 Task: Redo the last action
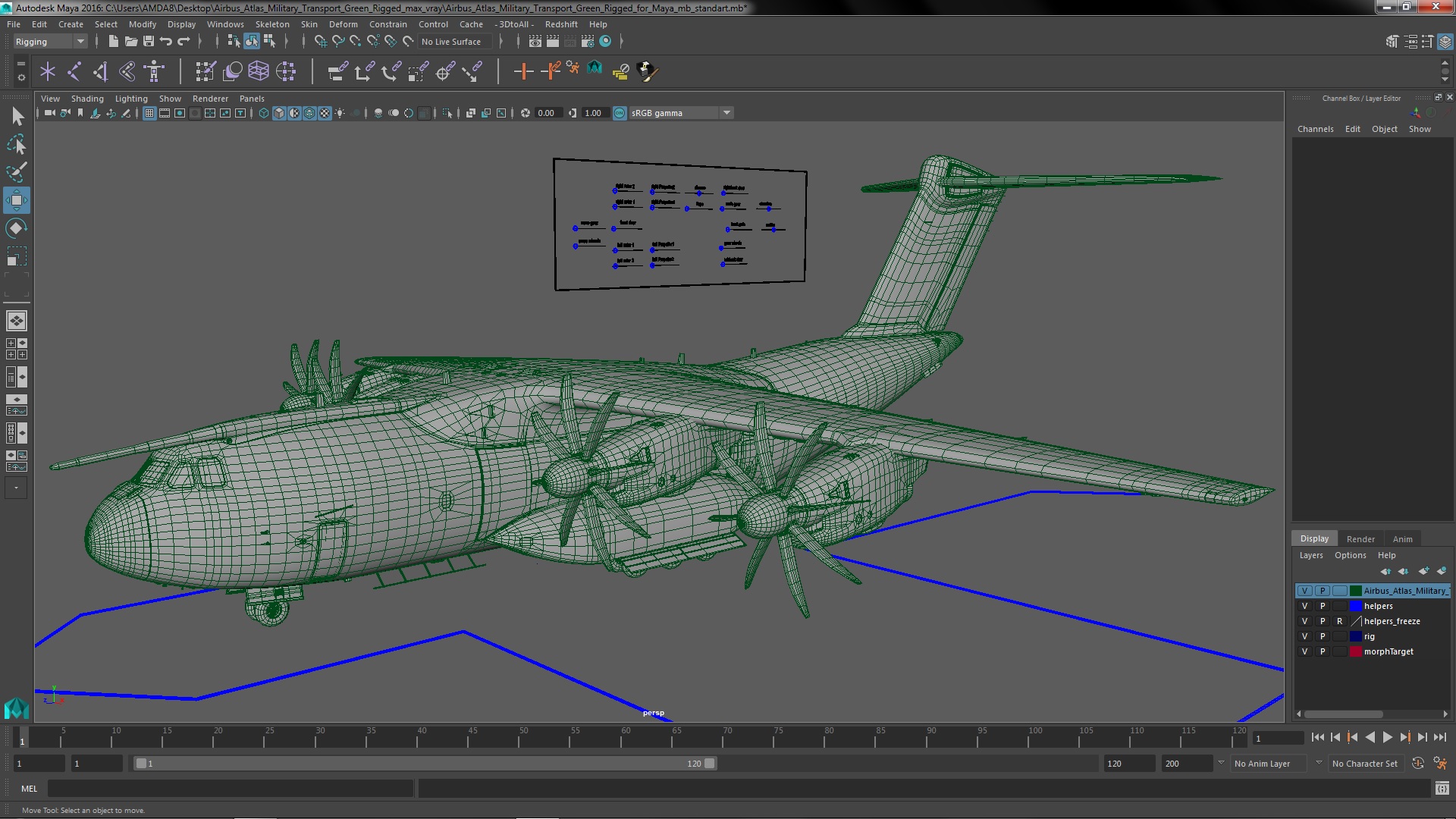pyautogui.click(x=184, y=41)
